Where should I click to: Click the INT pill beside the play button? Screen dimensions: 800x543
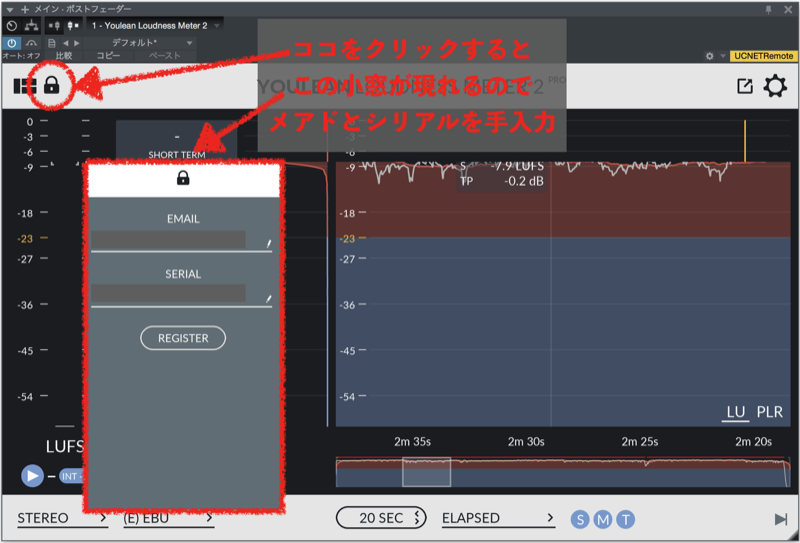tap(70, 476)
